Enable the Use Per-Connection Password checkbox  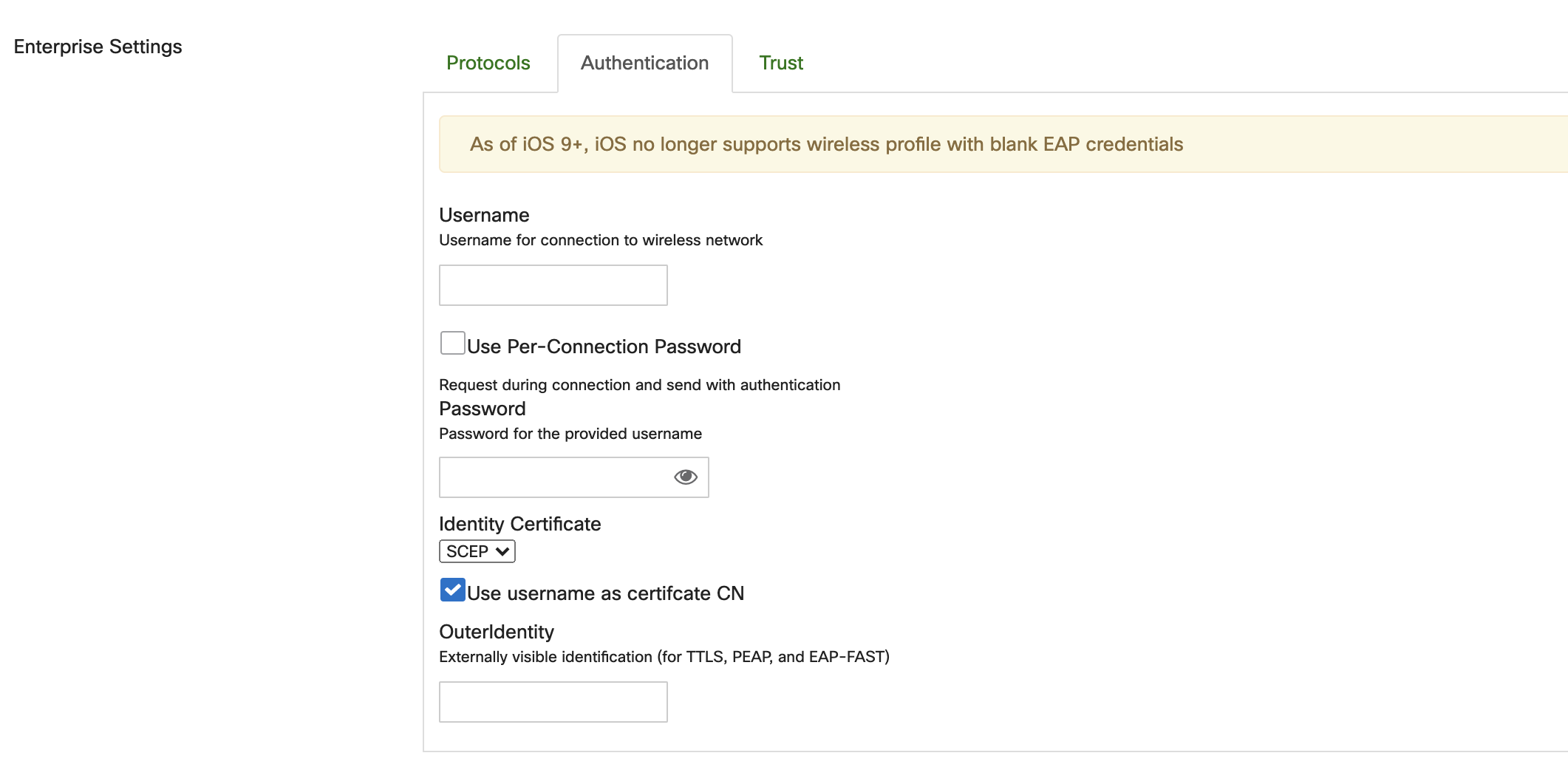click(x=452, y=344)
